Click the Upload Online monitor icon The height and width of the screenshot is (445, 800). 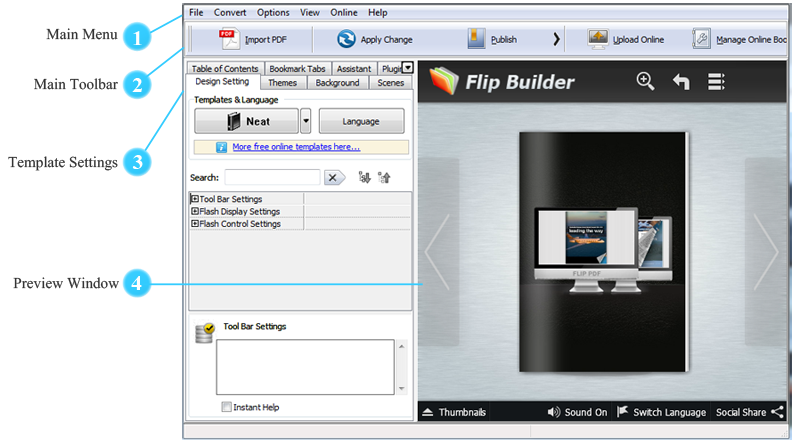(x=597, y=39)
